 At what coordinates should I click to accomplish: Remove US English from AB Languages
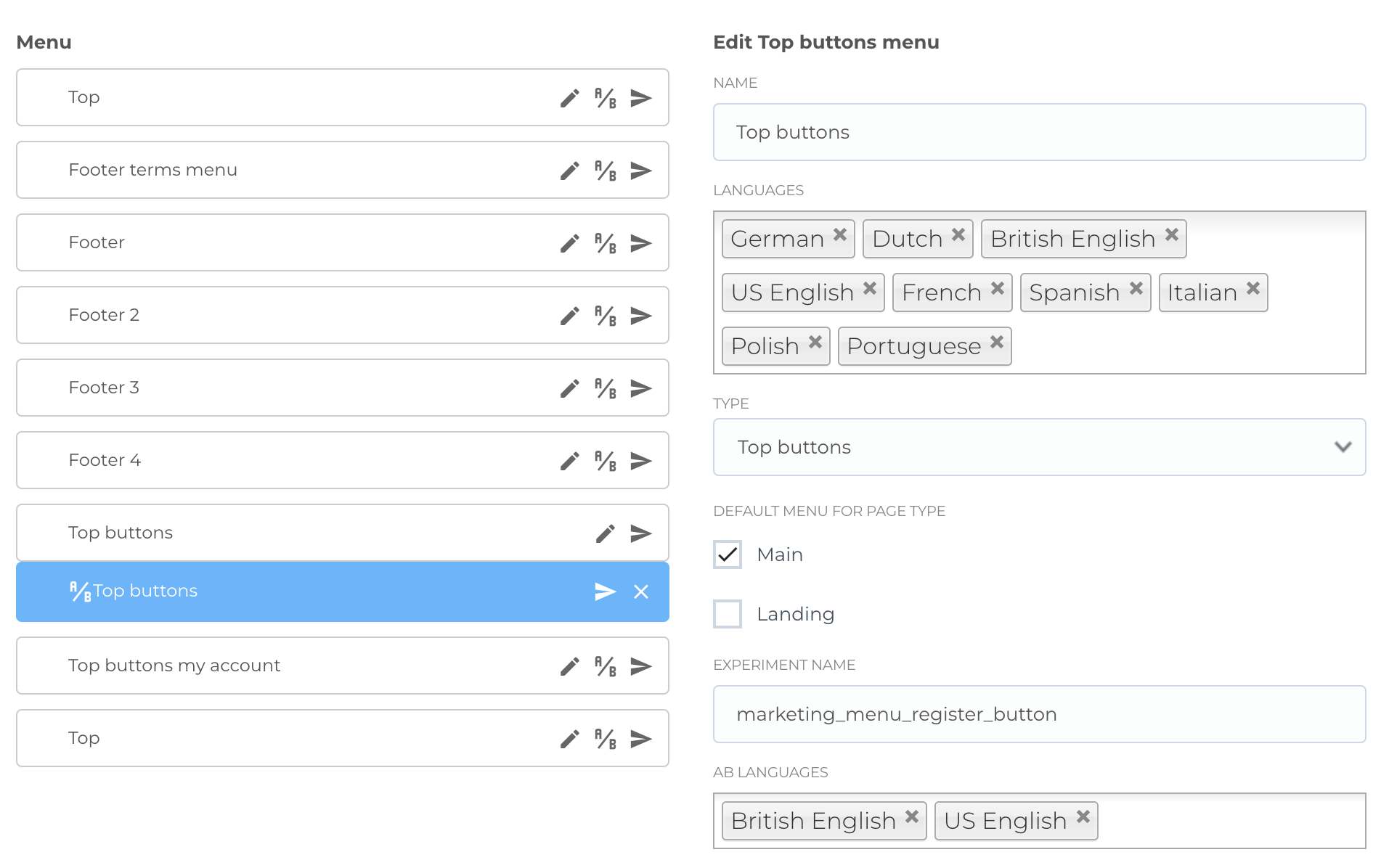tap(1083, 816)
